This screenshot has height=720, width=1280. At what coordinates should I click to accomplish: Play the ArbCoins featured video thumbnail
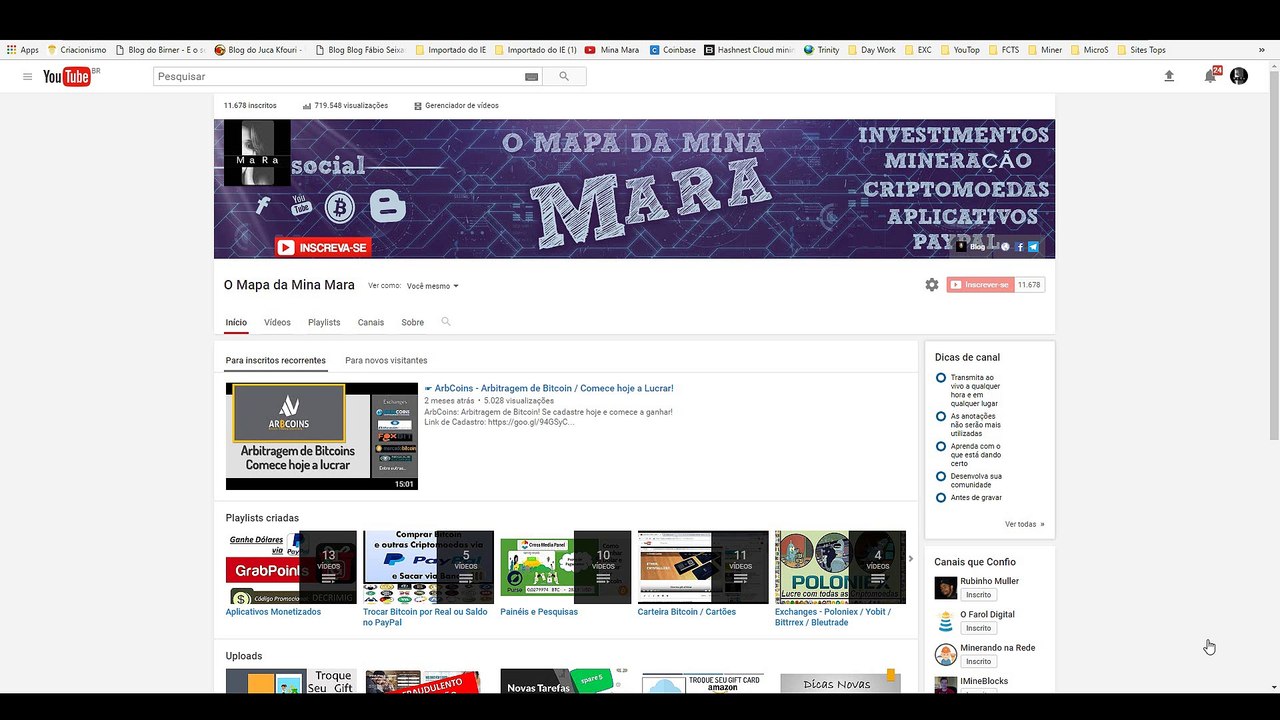click(x=322, y=436)
